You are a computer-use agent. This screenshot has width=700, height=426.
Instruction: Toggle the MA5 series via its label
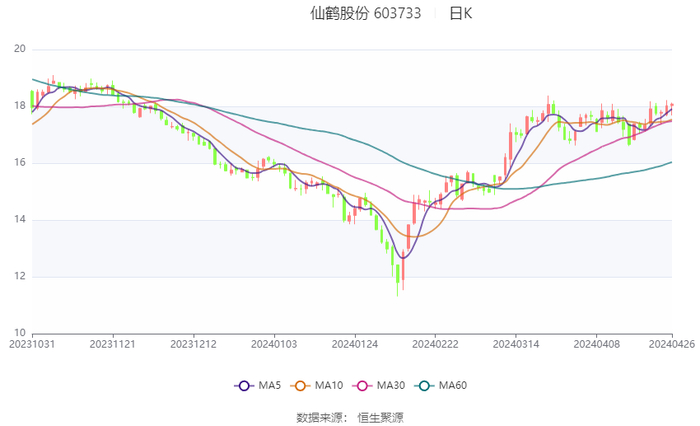(270, 385)
